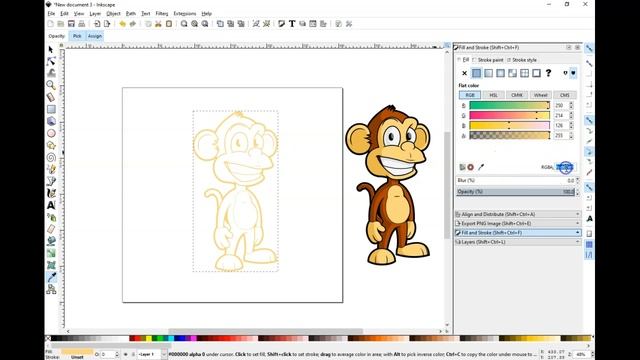Select the Gradient tool
The height and width of the screenshot is (360, 640).
(x=51, y=253)
